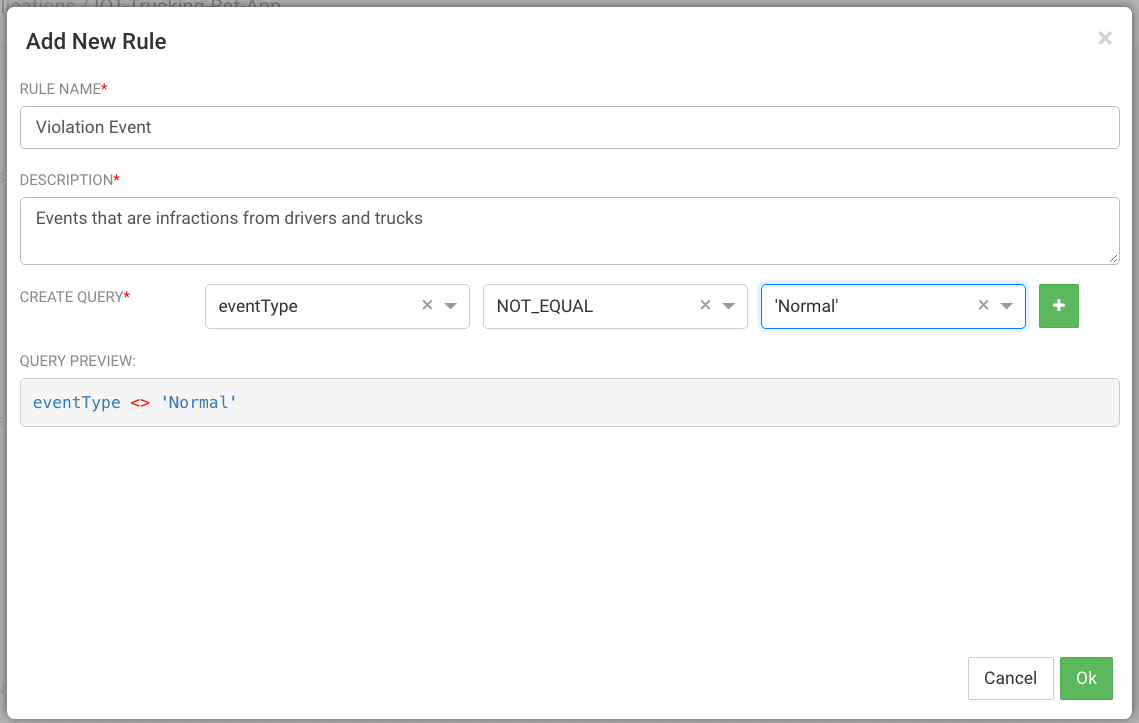Click the 'Normal' value in query preview
The width and height of the screenshot is (1139, 723).
click(x=198, y=403)
